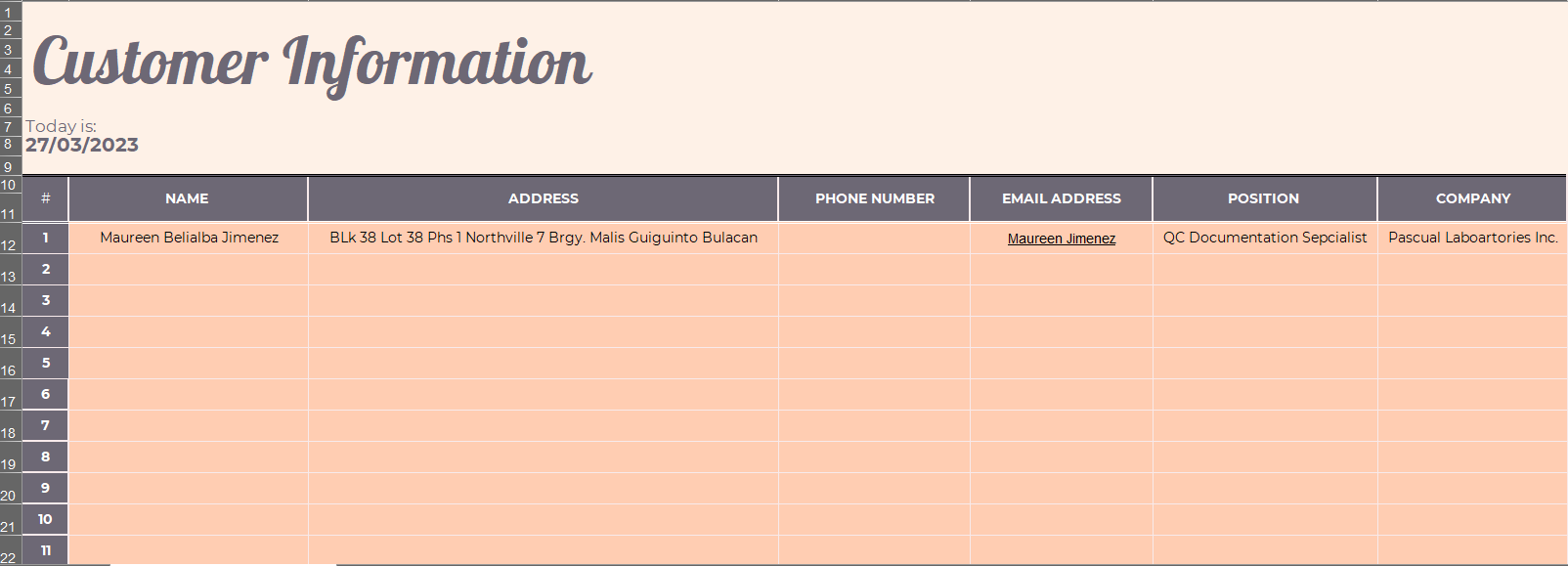Viewport: 1568px width, 566px height.
Task: Select customer number 10 cell
Action: [45, 519]
